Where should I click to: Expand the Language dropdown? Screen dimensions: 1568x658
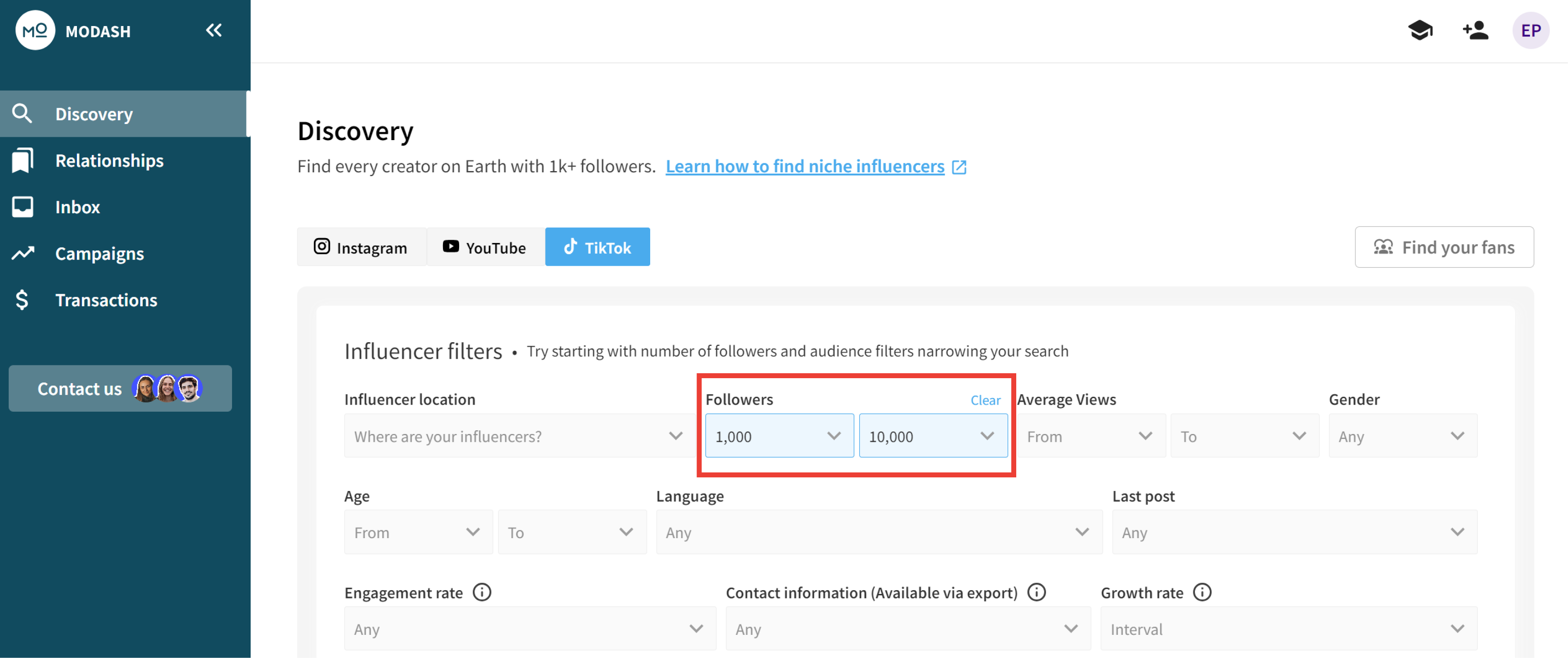[879, 532]
